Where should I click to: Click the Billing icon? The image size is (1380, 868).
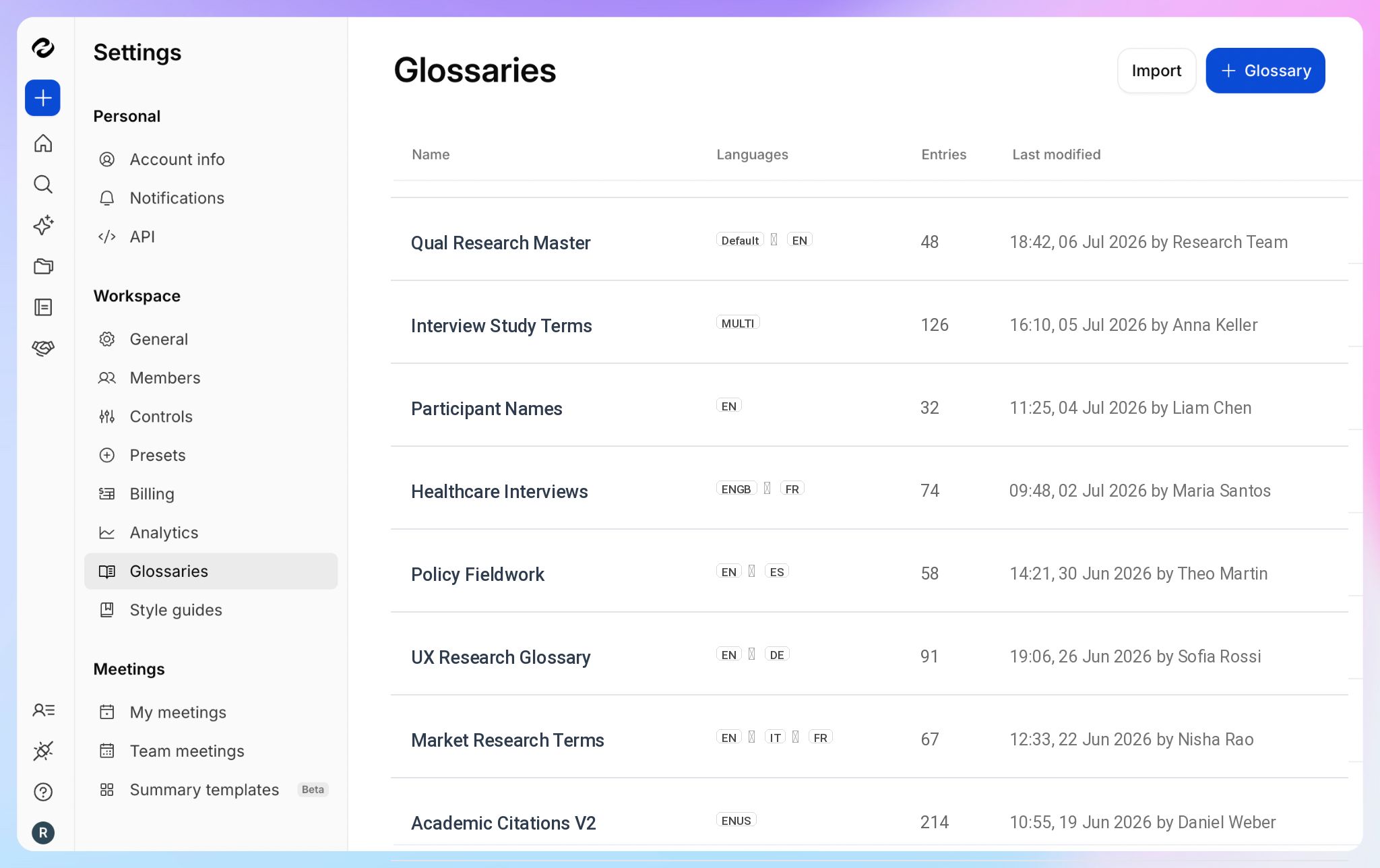pyautogui.click(x=107, y=494)
